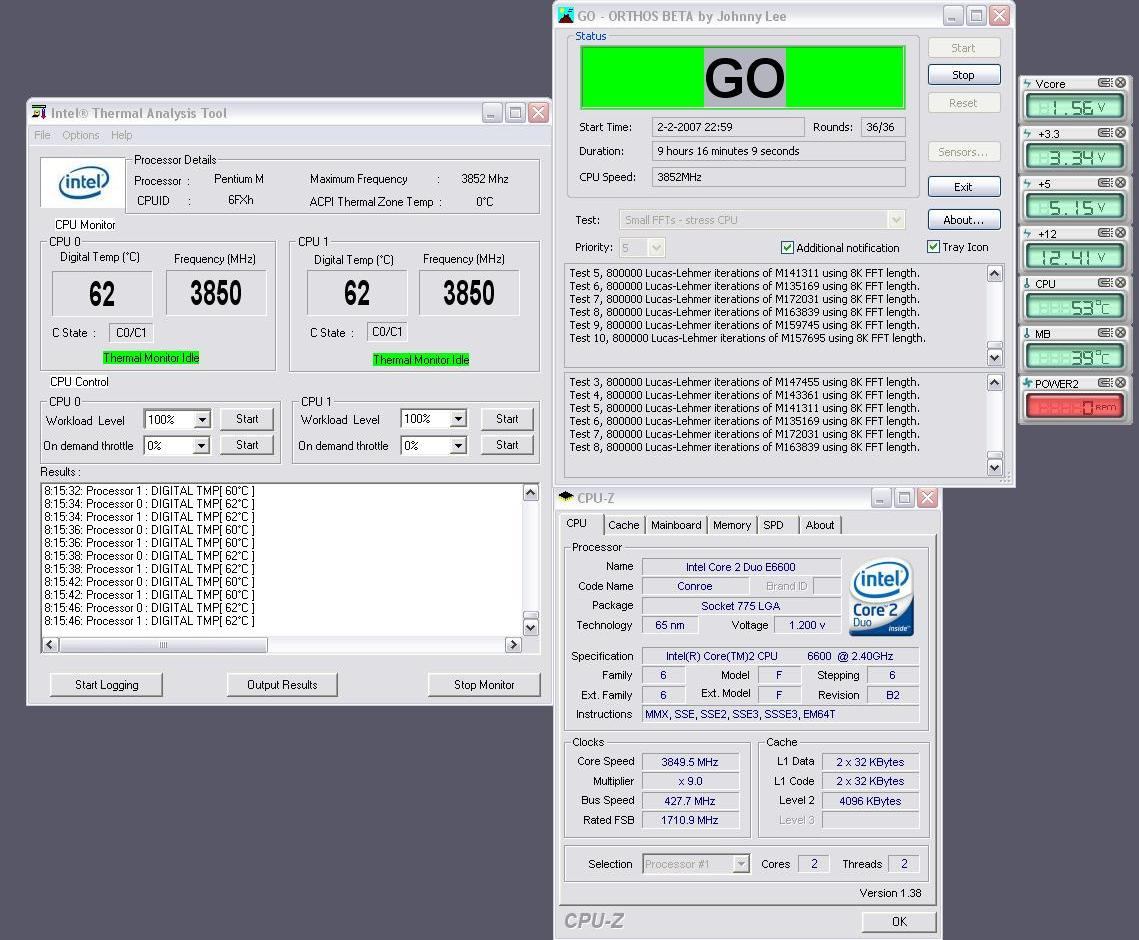
Task: Click CPU 1 On demand throttle Start button
Action: point(507,445)
